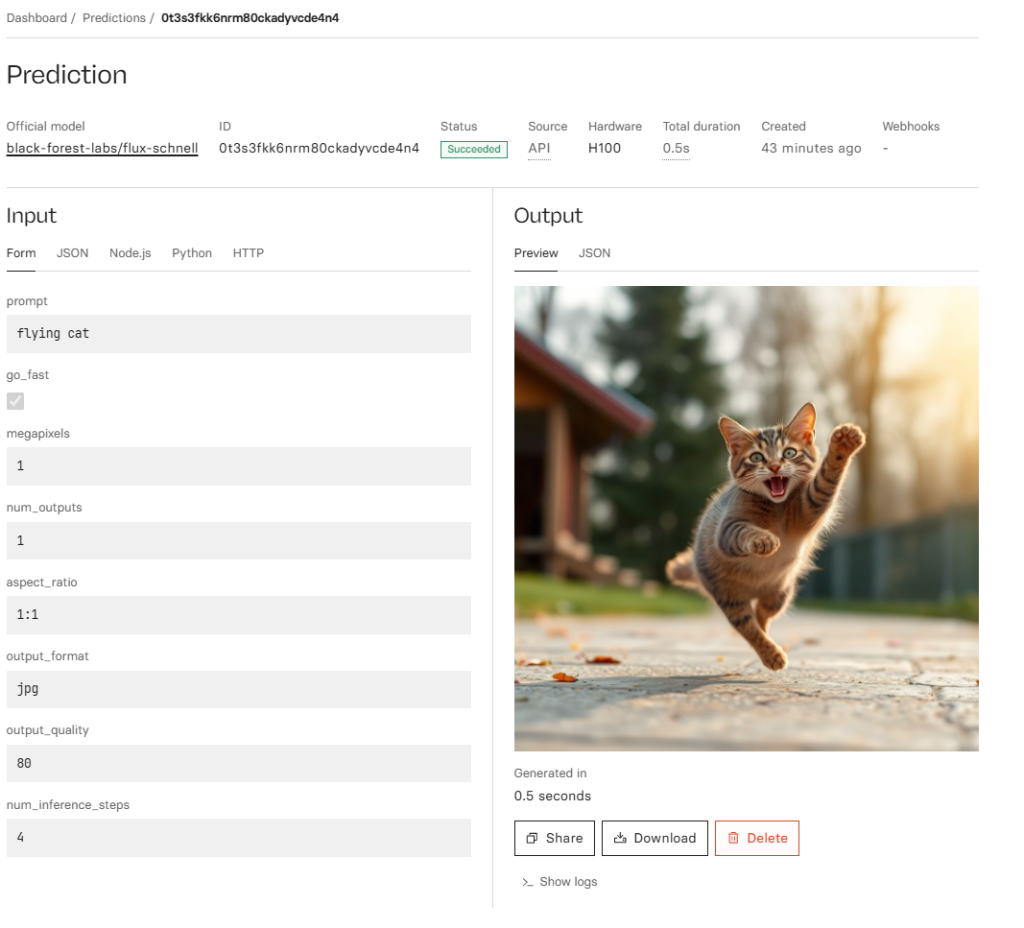The width and height of the screenshot is (1024, 928).
Task: Click the aspect_ratio field showing 1:1
Action: click(x=238, y=615)
